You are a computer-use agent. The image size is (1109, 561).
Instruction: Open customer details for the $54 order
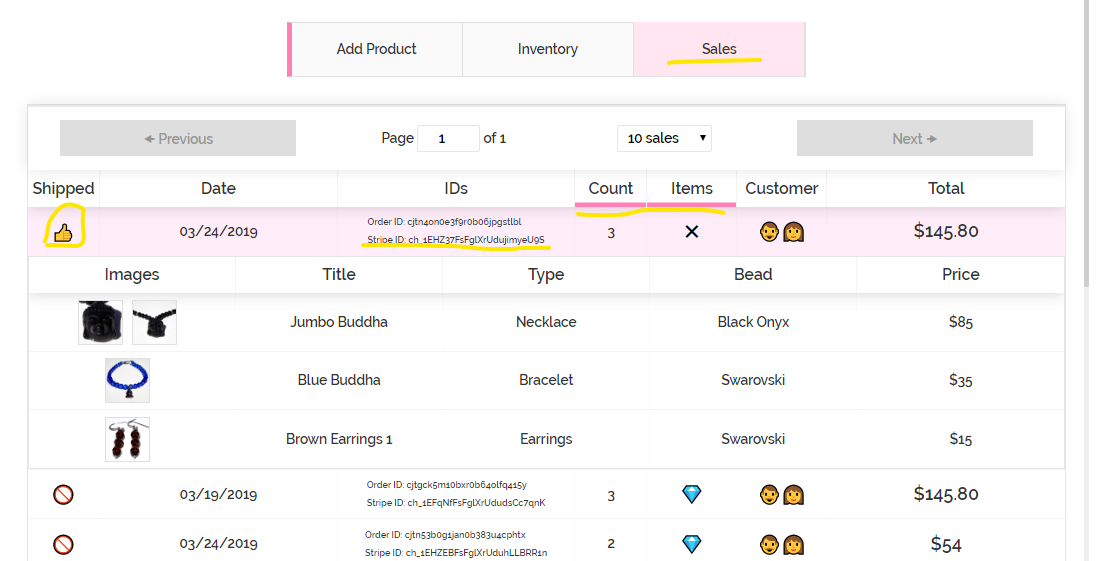tap(781, 545)
